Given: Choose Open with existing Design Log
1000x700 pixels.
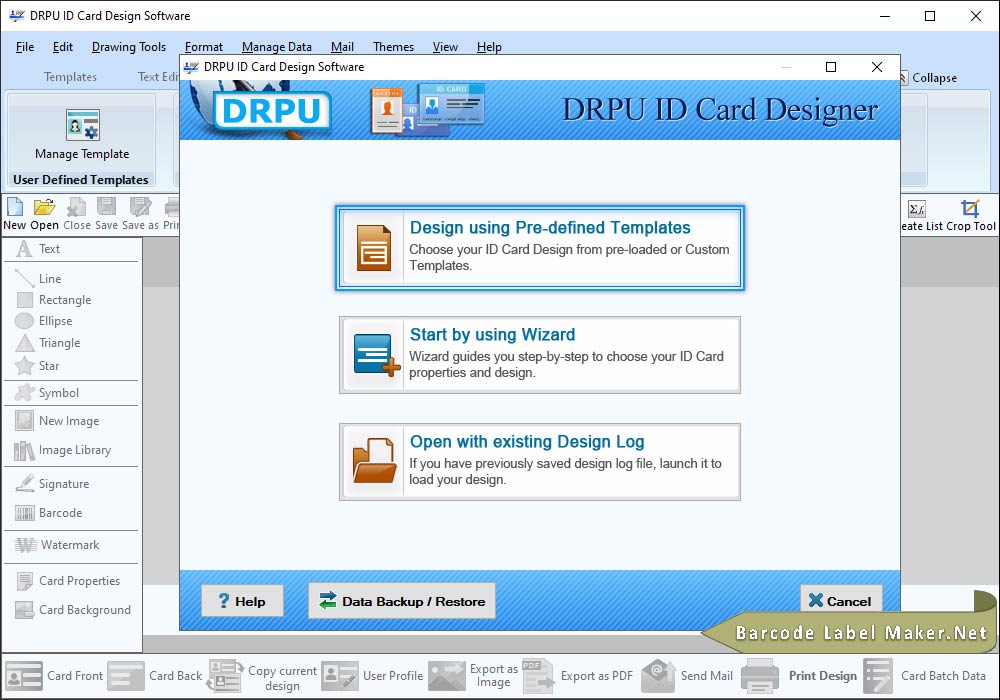Looking at the screenshot, I should point(540,462).
